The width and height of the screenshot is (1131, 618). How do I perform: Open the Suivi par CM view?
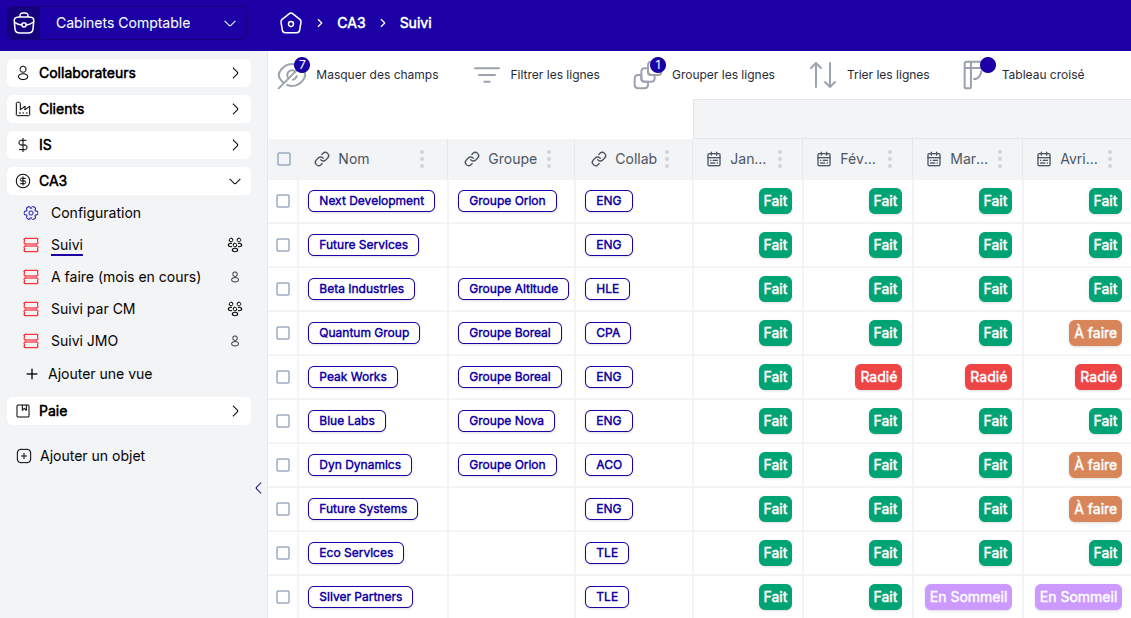[93, 309]
